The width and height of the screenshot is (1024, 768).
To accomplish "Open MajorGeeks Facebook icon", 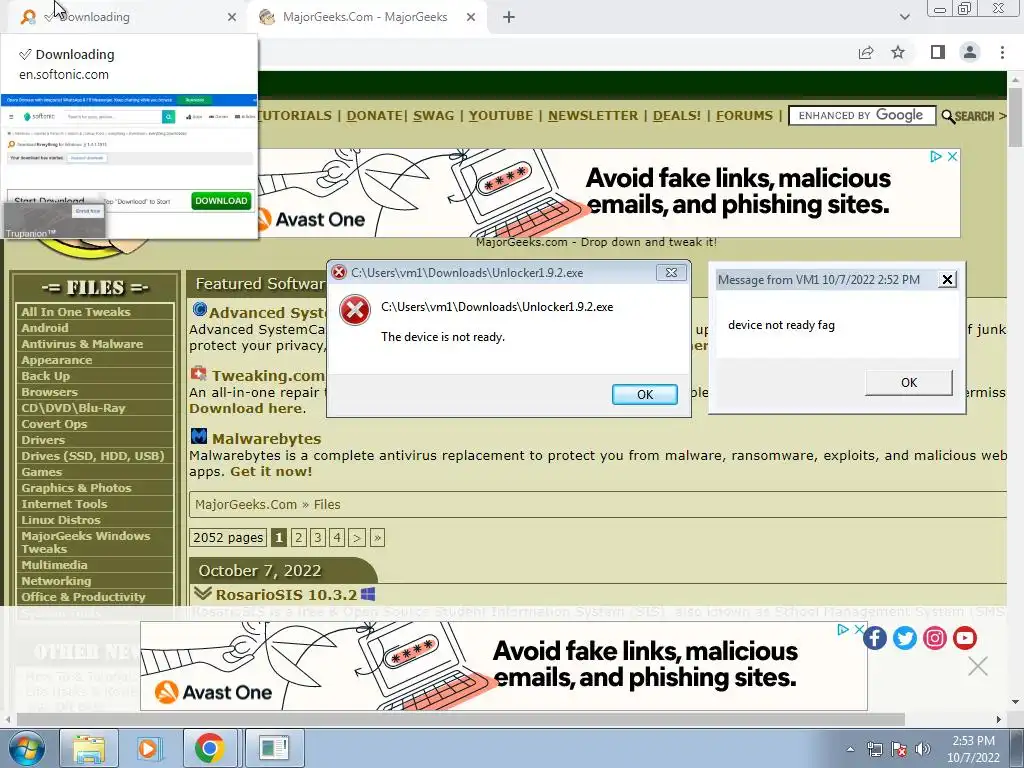I will point(874,638).
